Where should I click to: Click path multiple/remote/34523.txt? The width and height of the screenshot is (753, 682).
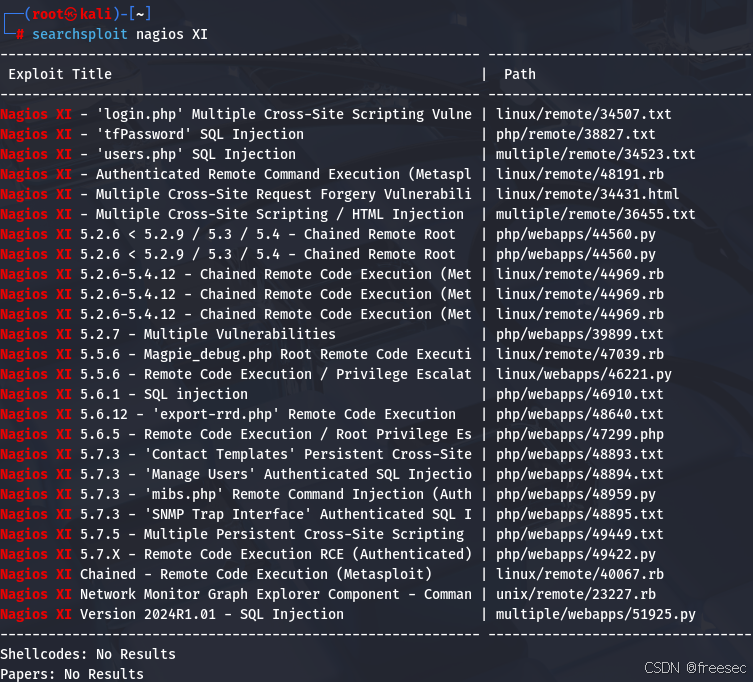coord(595,154)
